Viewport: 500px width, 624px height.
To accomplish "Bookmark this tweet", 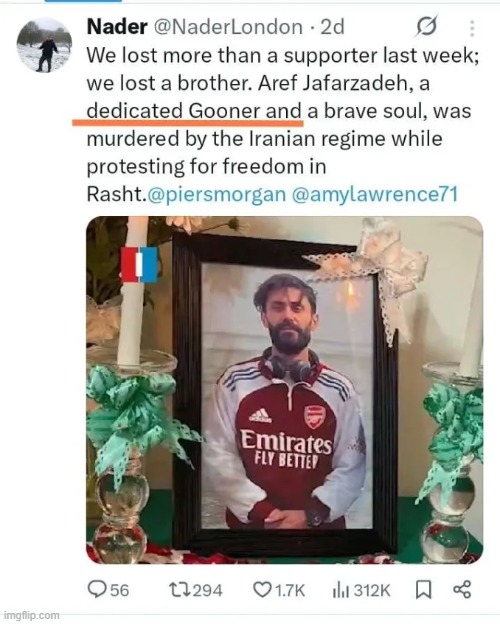I will (x=423, y=590).
